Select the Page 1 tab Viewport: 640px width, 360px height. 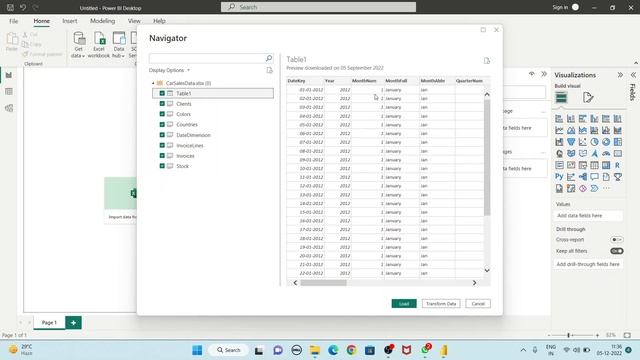pyautogui.click(x=49, y=322)
